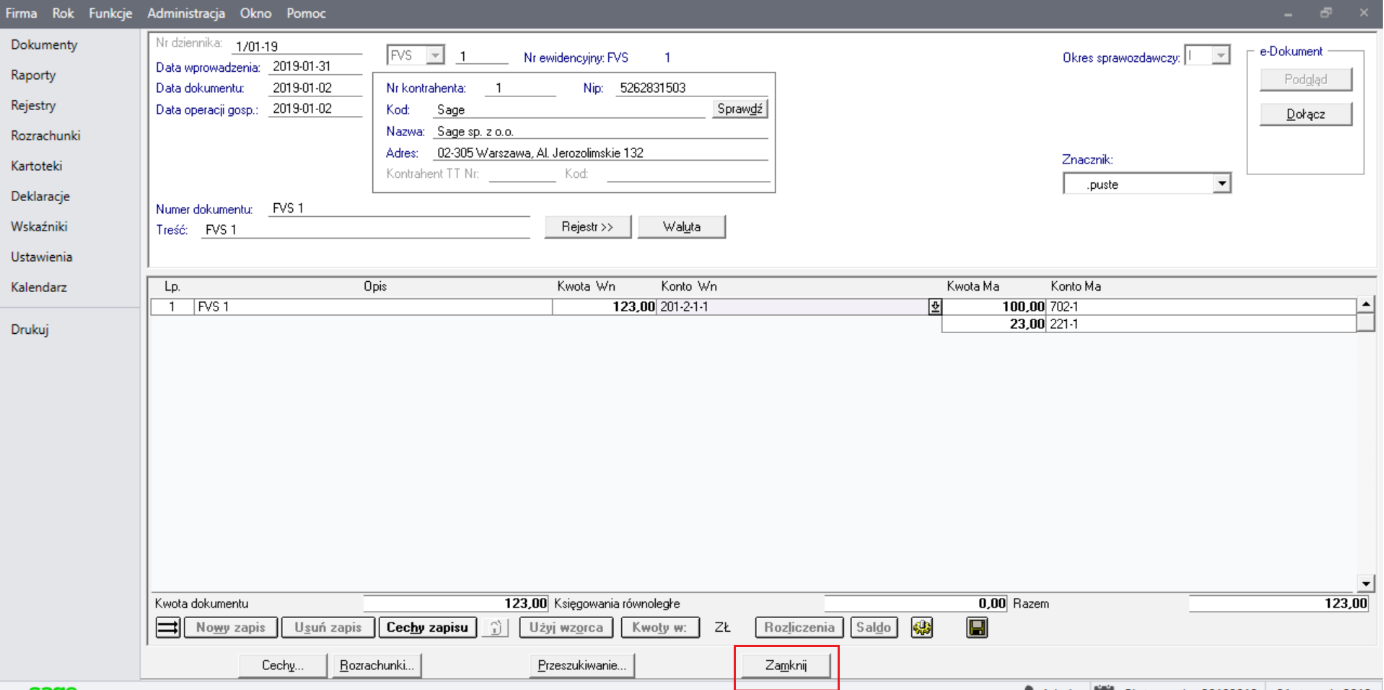Select Deklaracje in the sidebar

point(40,196)
